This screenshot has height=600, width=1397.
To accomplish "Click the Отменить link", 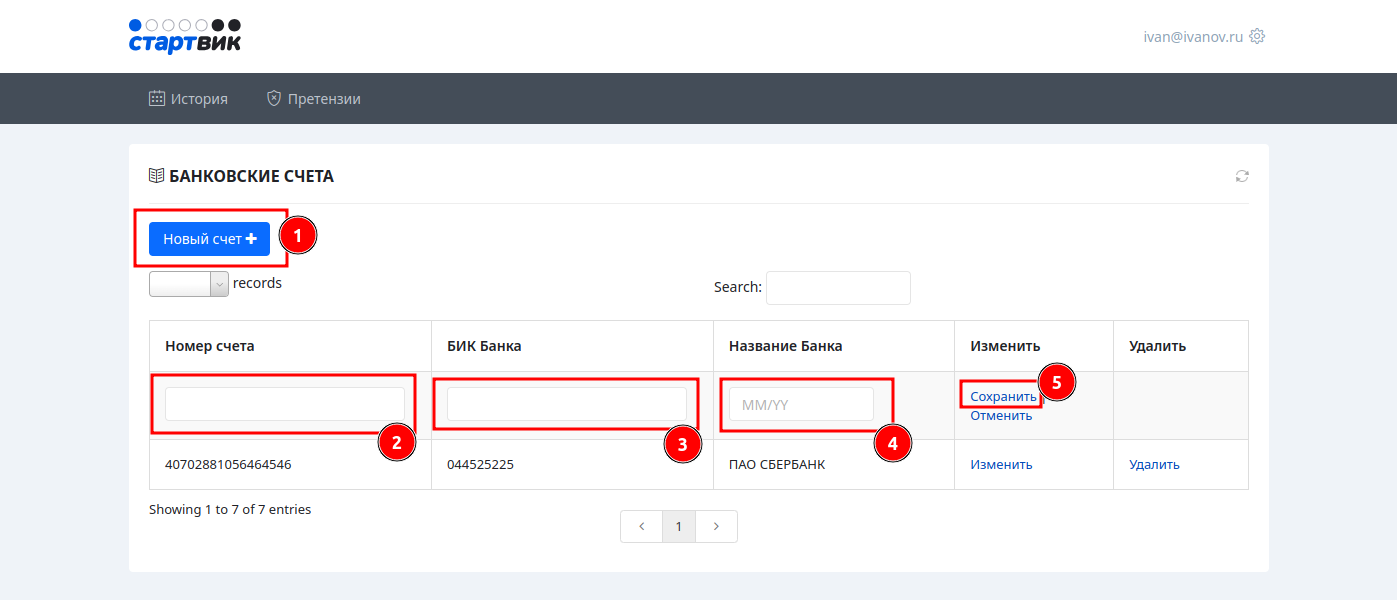I will coord(1000,416).
